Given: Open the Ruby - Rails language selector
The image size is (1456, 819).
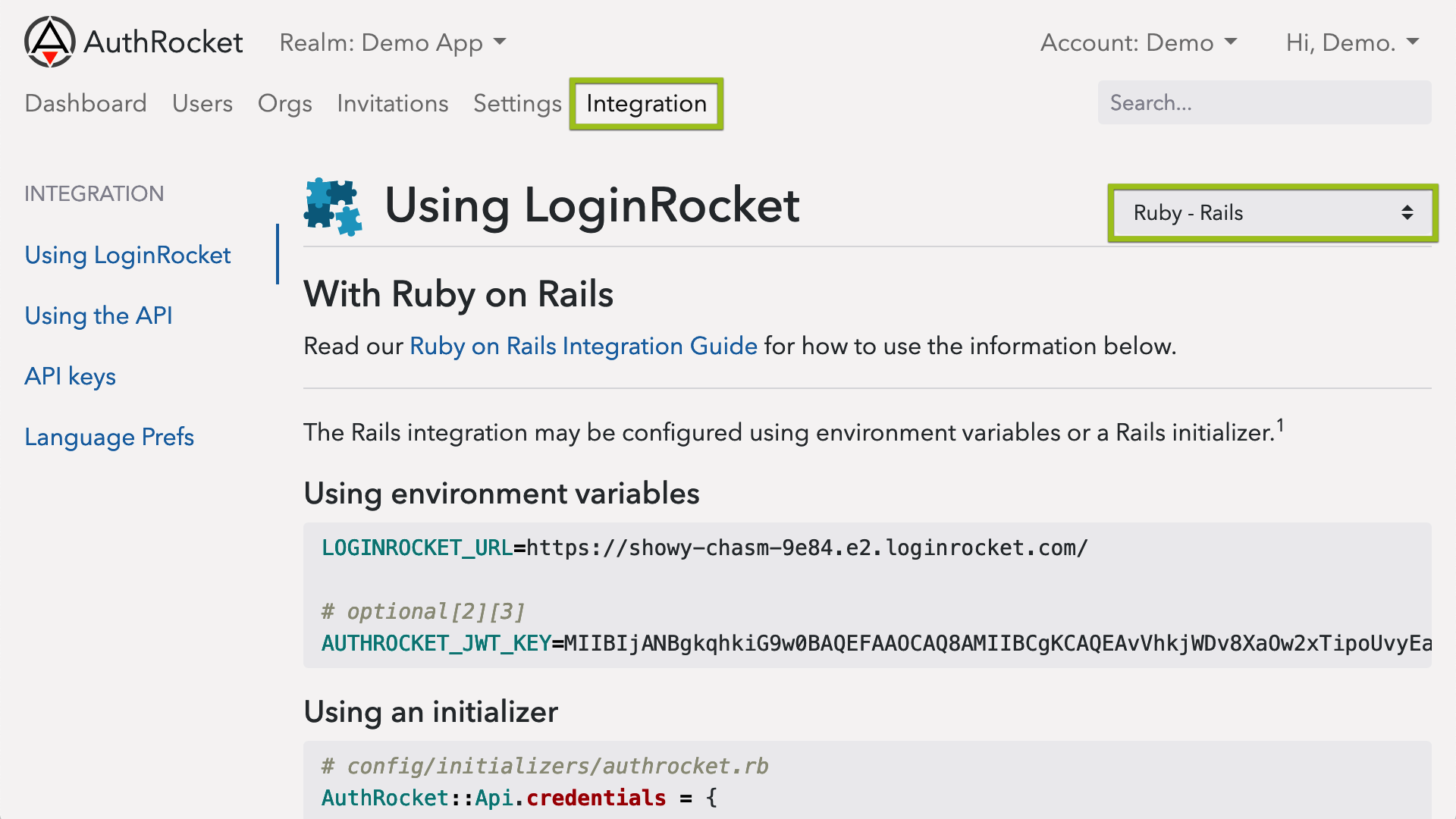Looking at the screenshot, I should pyautogui.click(x=1272, y=213).
